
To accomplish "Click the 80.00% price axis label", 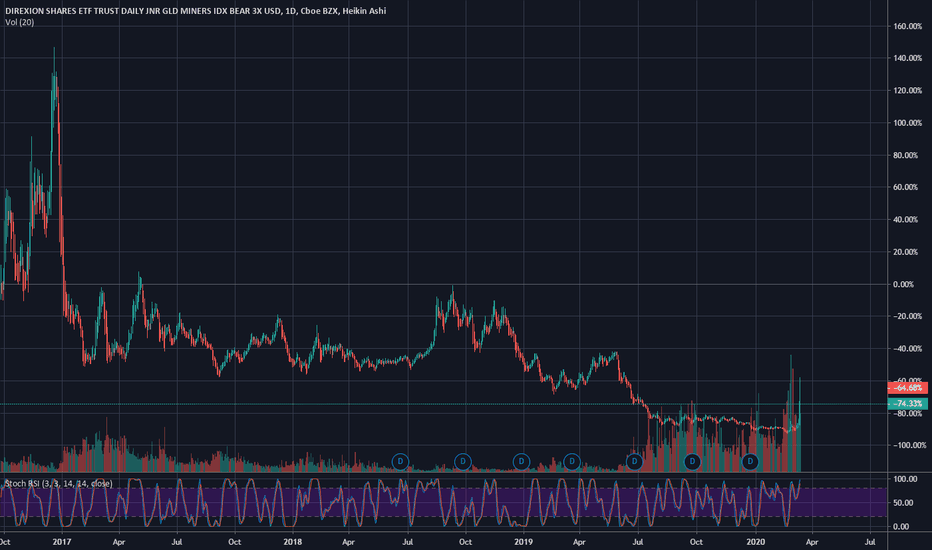I will click(x=905, y=155).
